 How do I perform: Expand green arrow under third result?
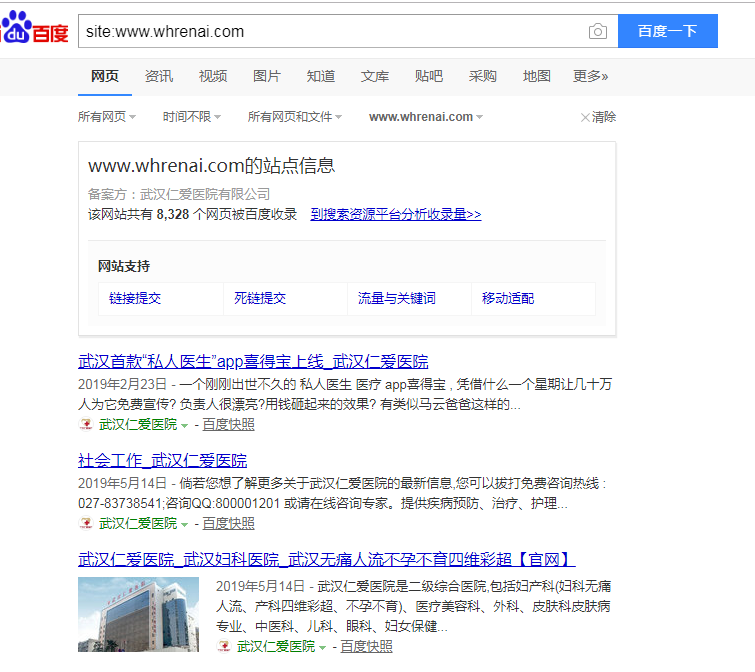click(x=323, y=647)
